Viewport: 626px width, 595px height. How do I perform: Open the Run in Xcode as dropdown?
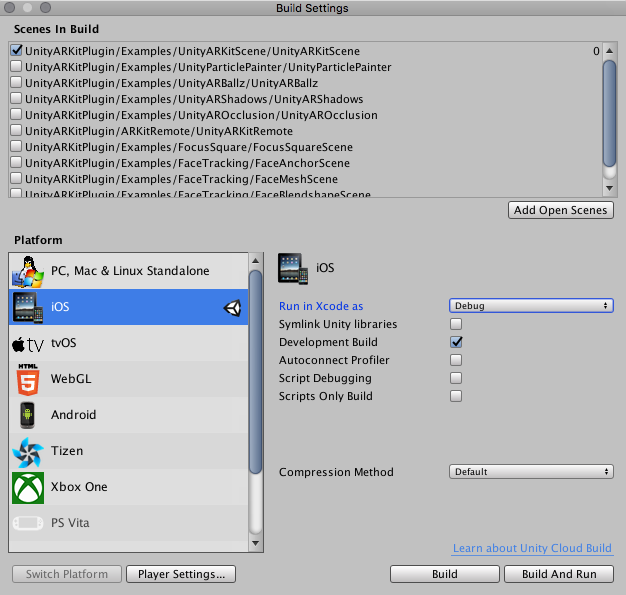531,305
